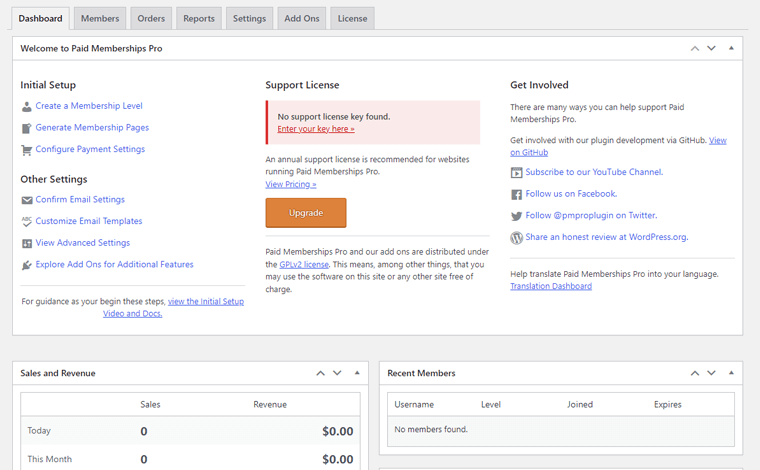Click the person icon beside Create a Membership Level
This screenshot has height=470, width=760.
pos(27,107)
